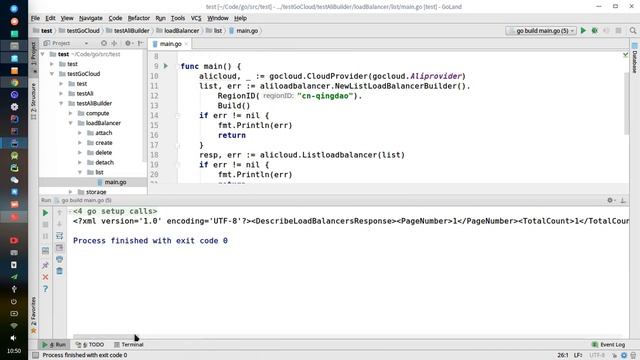
Task: Close the Run tab with red X
Action: point(45,277)
